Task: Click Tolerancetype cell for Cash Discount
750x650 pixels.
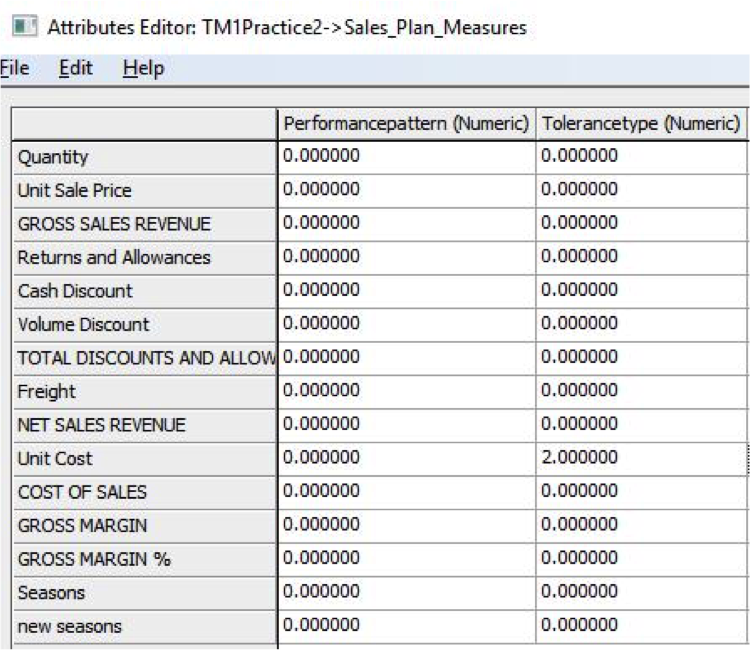Action: pos(640,291)
